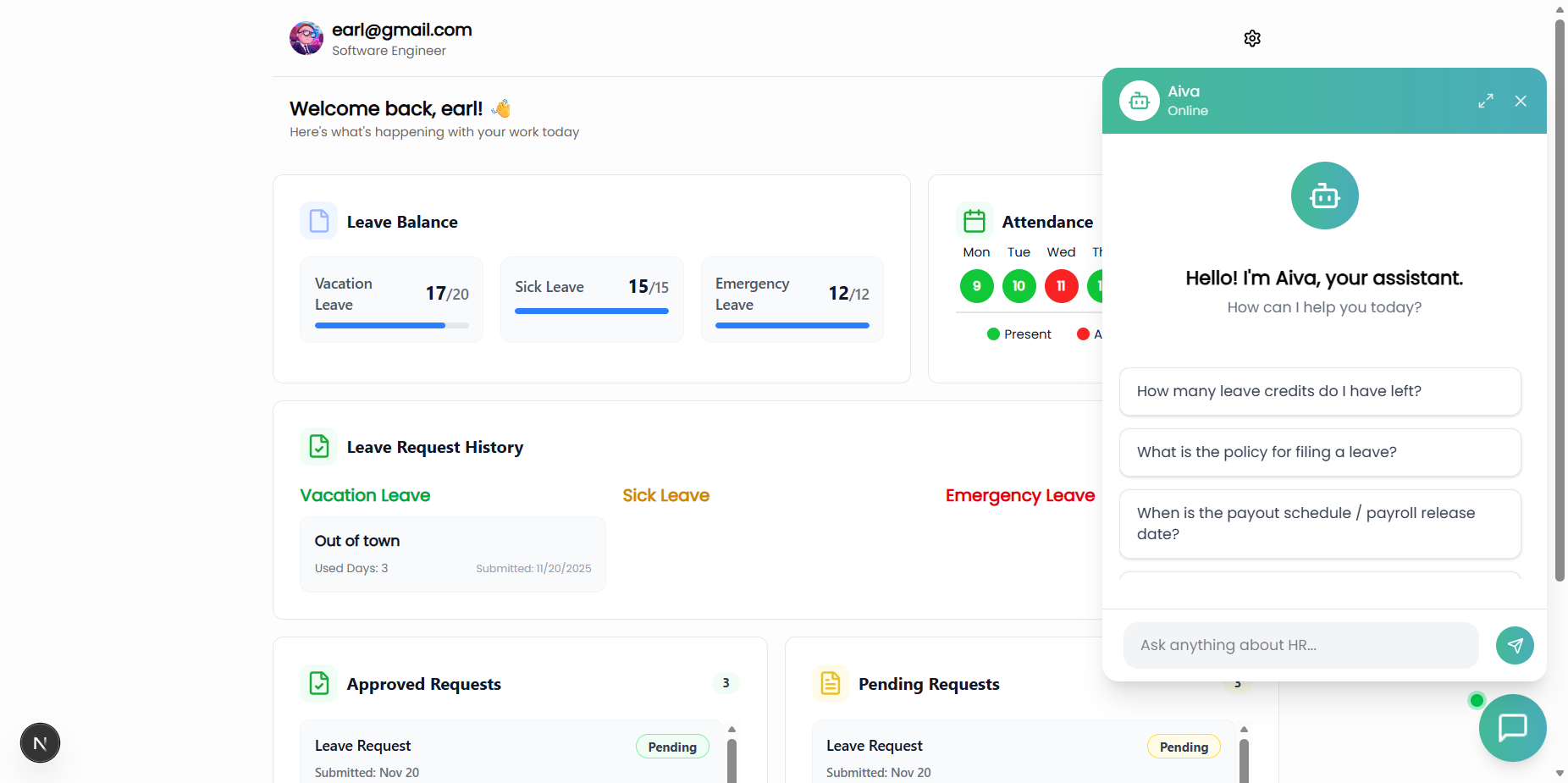Click the user profile avatar

[x=306, y=39]
